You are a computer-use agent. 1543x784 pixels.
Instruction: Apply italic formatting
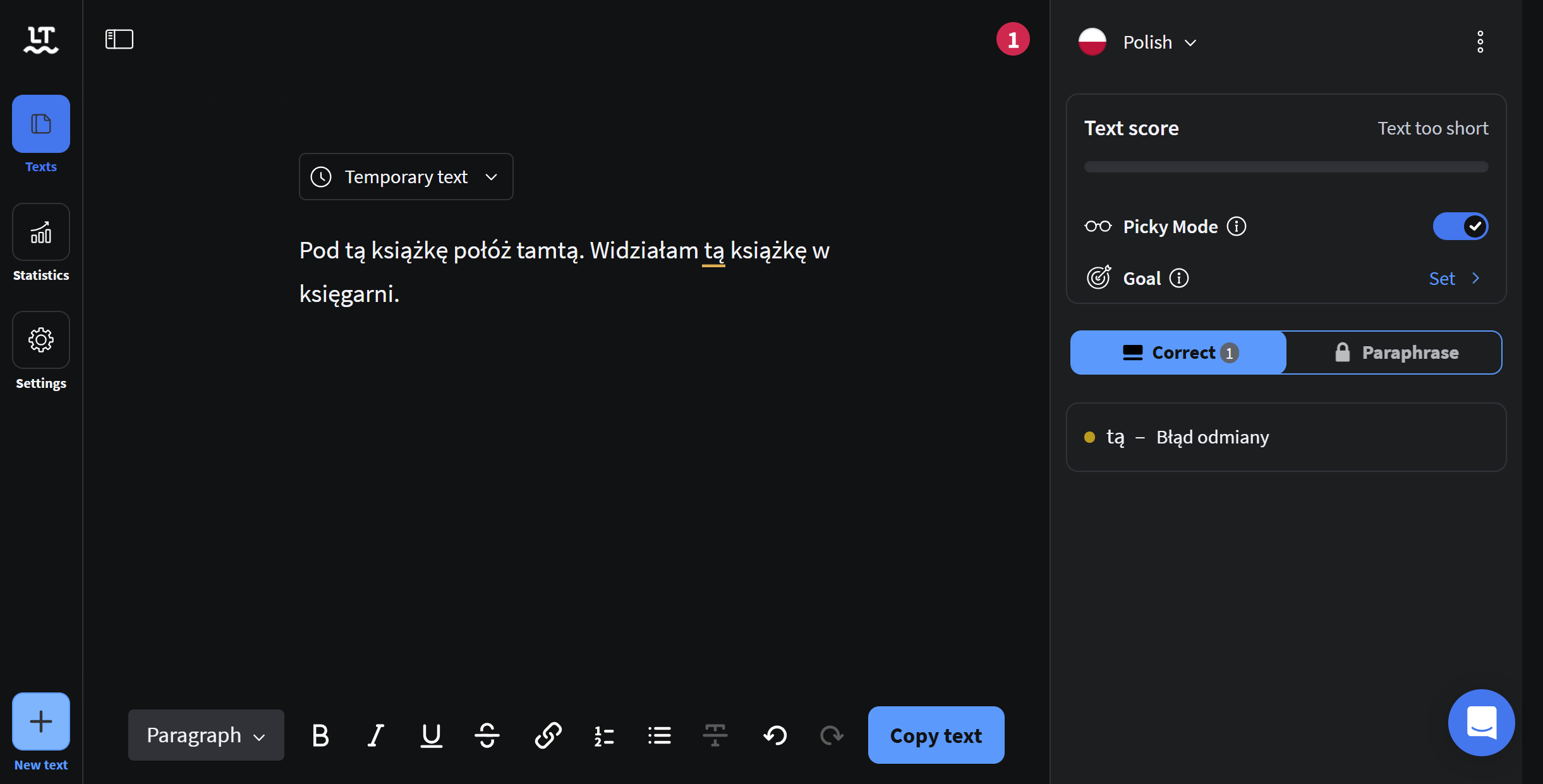coord(376,735)
